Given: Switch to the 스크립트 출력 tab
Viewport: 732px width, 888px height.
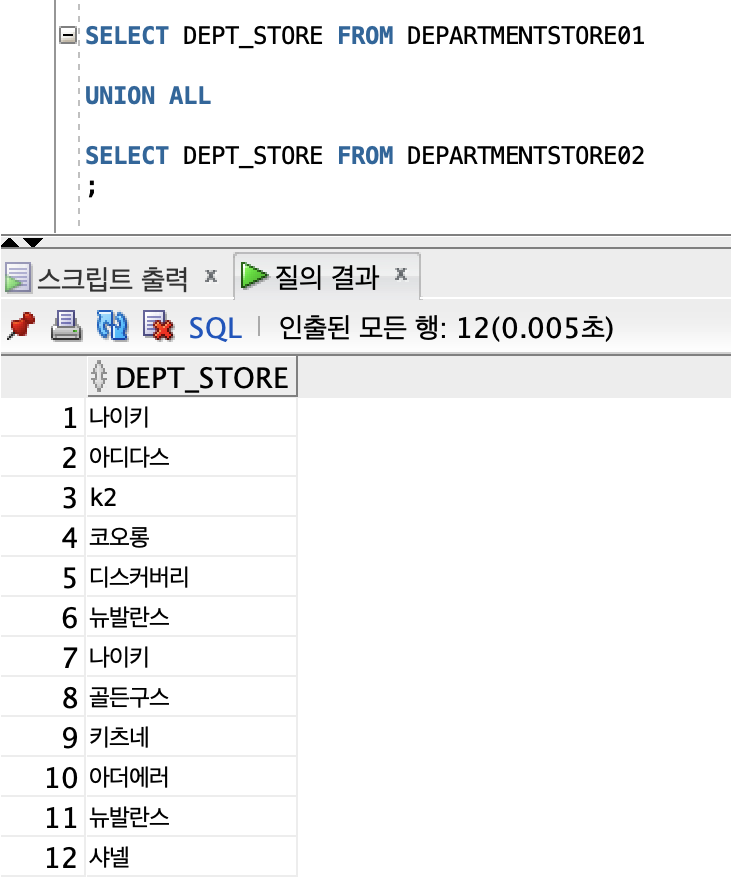Looking at the screenshot, I should tap(112, 278).
